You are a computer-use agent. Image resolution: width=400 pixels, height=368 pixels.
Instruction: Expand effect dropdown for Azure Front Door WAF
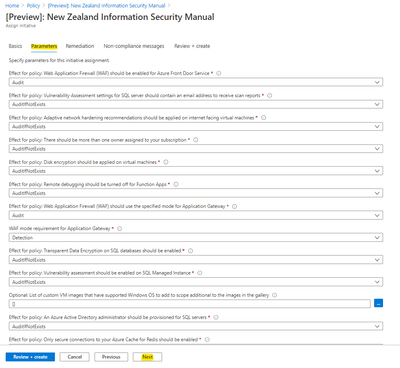196,82
